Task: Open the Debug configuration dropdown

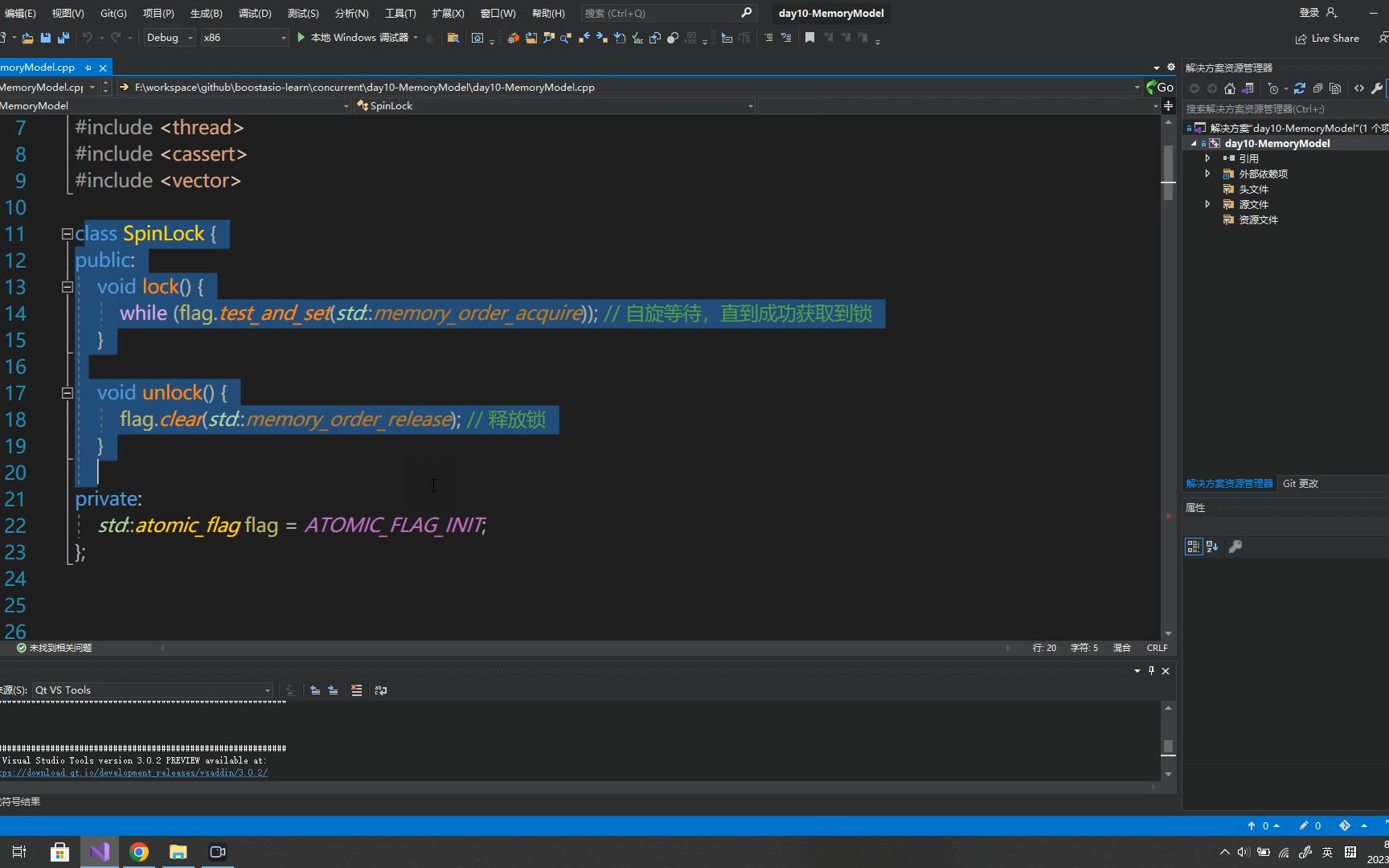Action: (x=191, y=37)
